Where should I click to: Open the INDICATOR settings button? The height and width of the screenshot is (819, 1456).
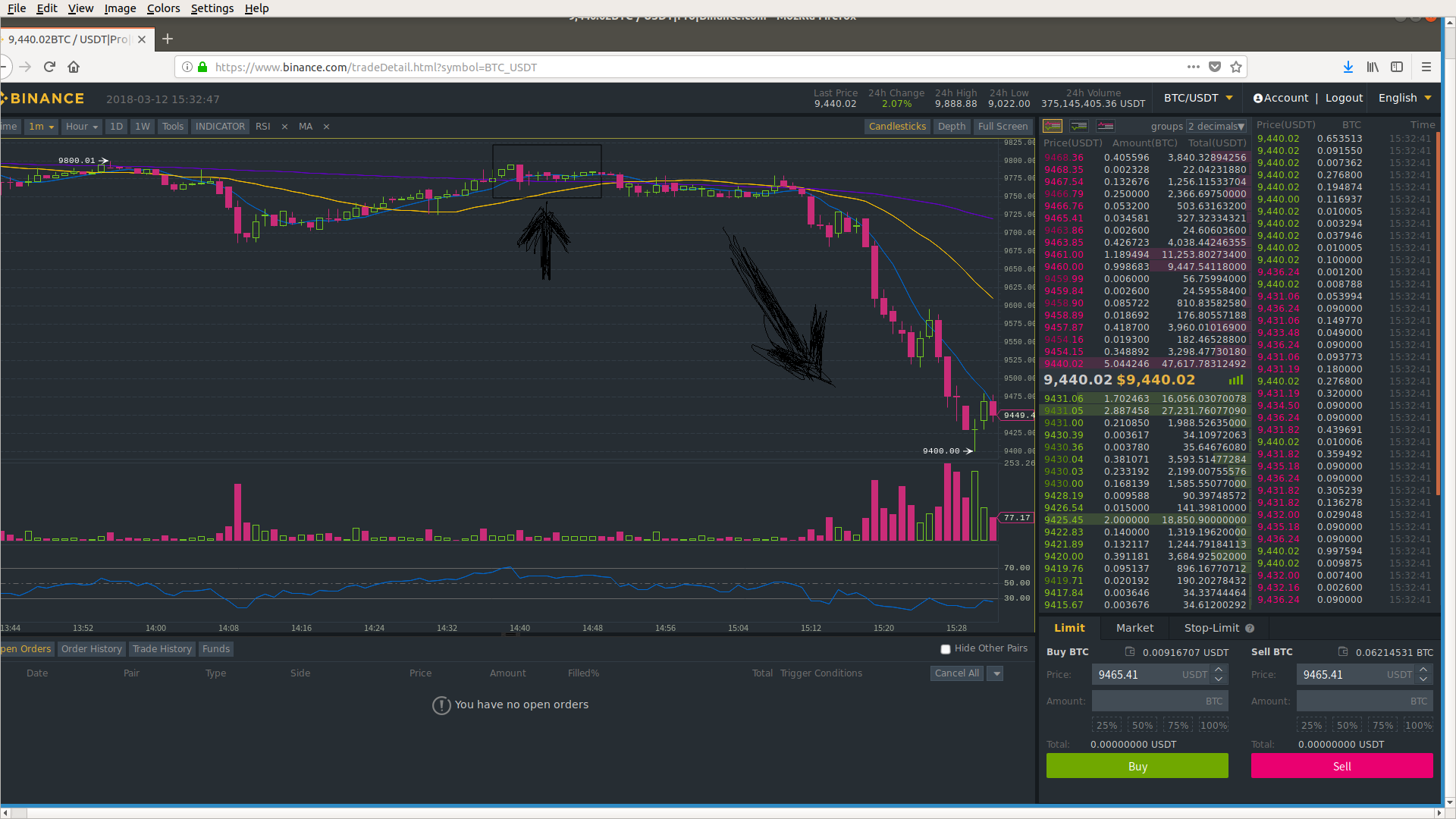coord(220,127)
